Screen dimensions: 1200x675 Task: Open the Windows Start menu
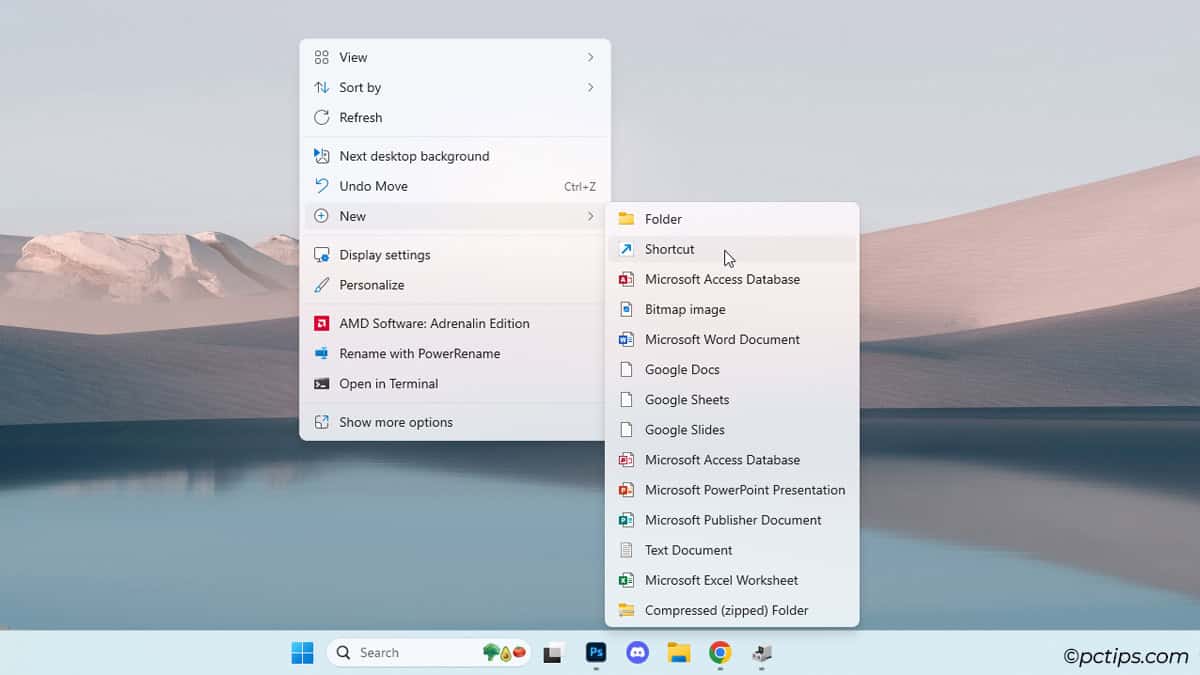[x=302, y=653]
